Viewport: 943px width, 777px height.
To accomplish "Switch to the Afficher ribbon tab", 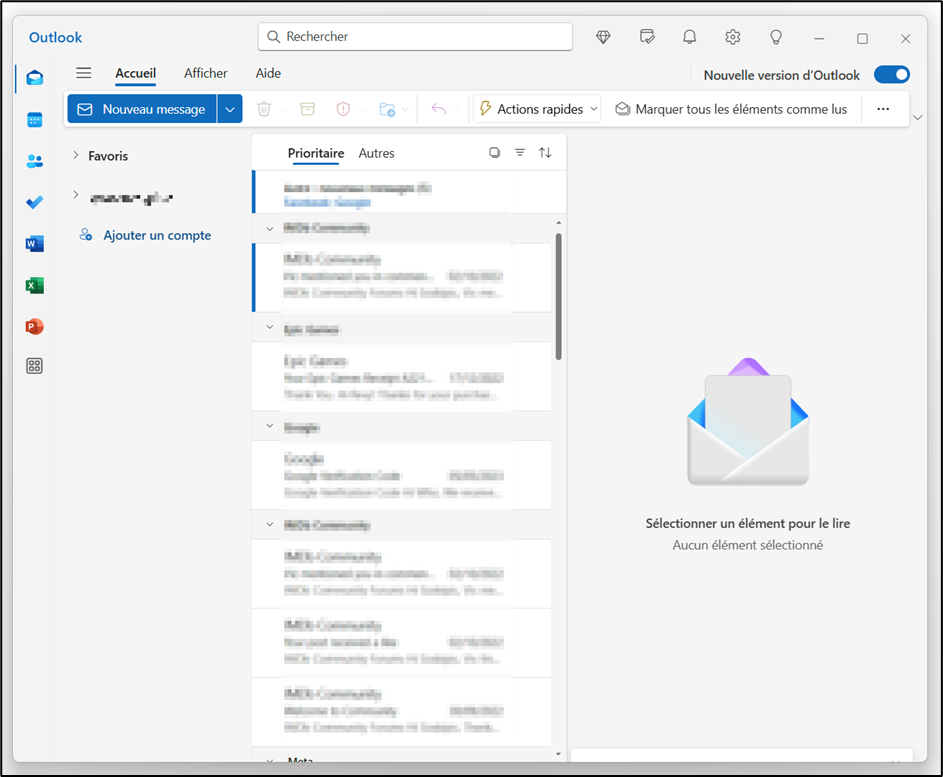I will coord(205,73).
